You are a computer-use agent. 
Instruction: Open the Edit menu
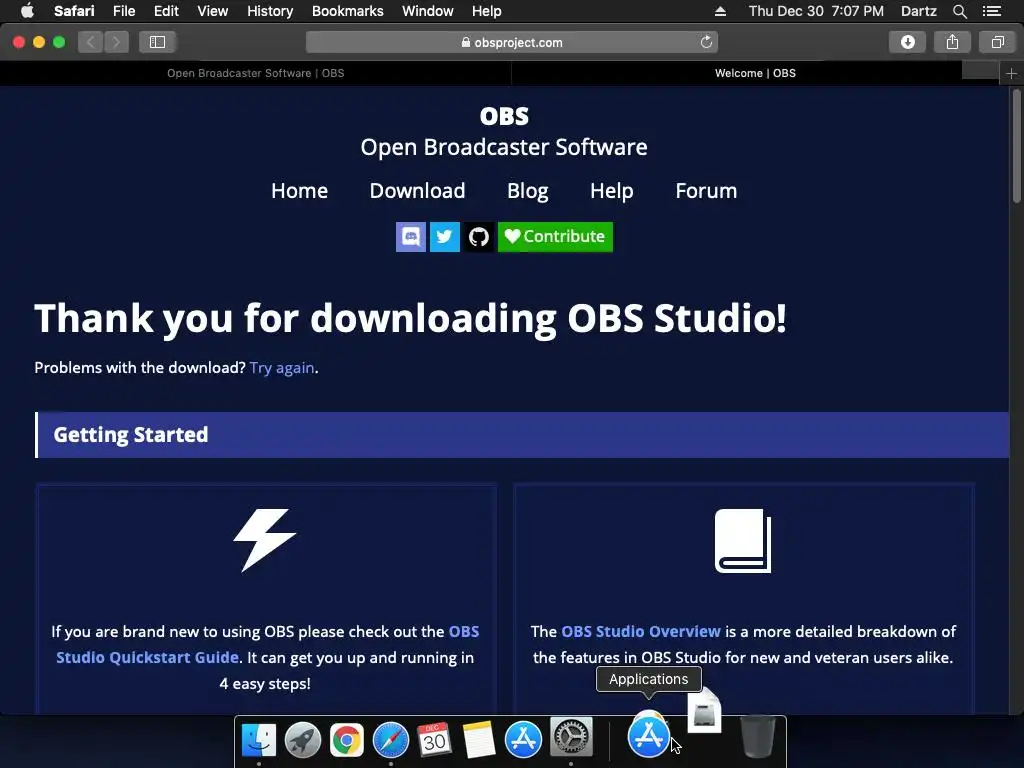tap(166, 11)
